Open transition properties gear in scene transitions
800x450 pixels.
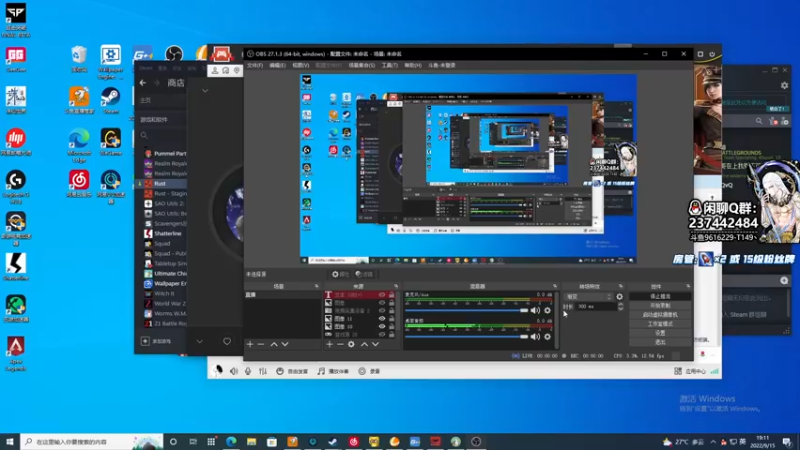click(x=619, y=296)
